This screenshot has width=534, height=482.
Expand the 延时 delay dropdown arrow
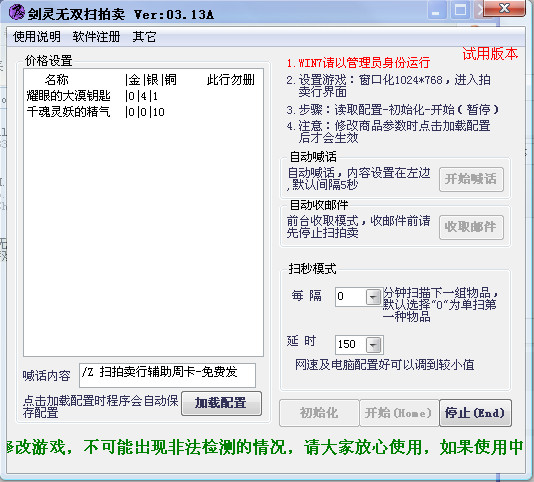(x=373, y=345)
